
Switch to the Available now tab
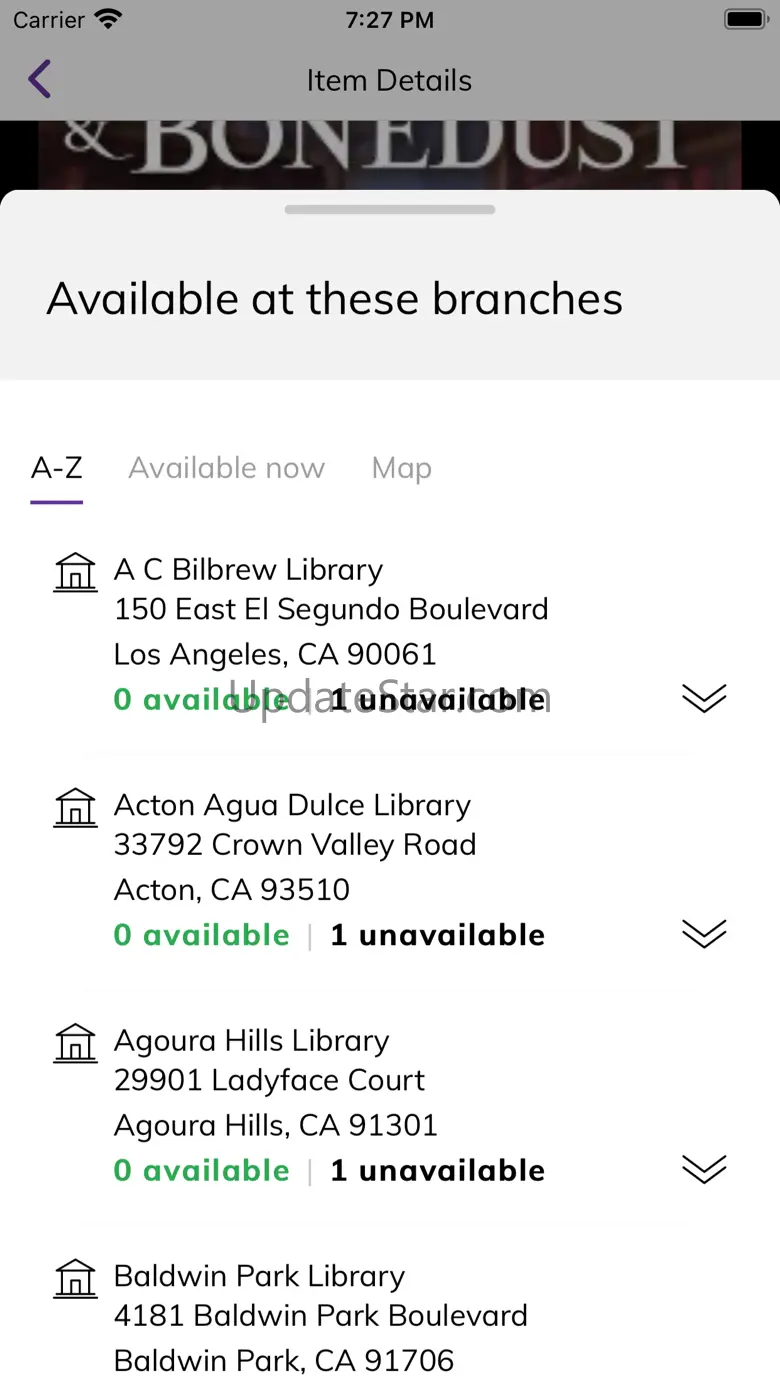point(226,468)
